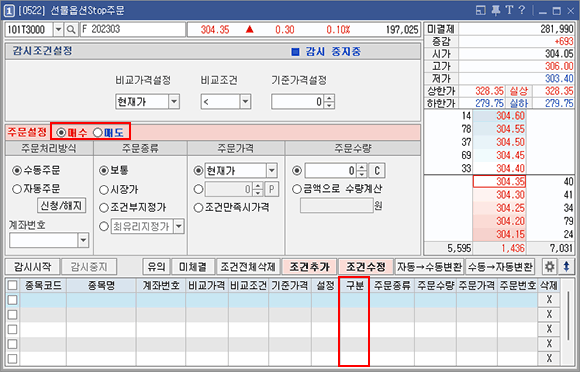The width and height of the screenshot is (580, 372).
Task: Click the number 1 window icon in title bar
Action: (x=9, y=11)
